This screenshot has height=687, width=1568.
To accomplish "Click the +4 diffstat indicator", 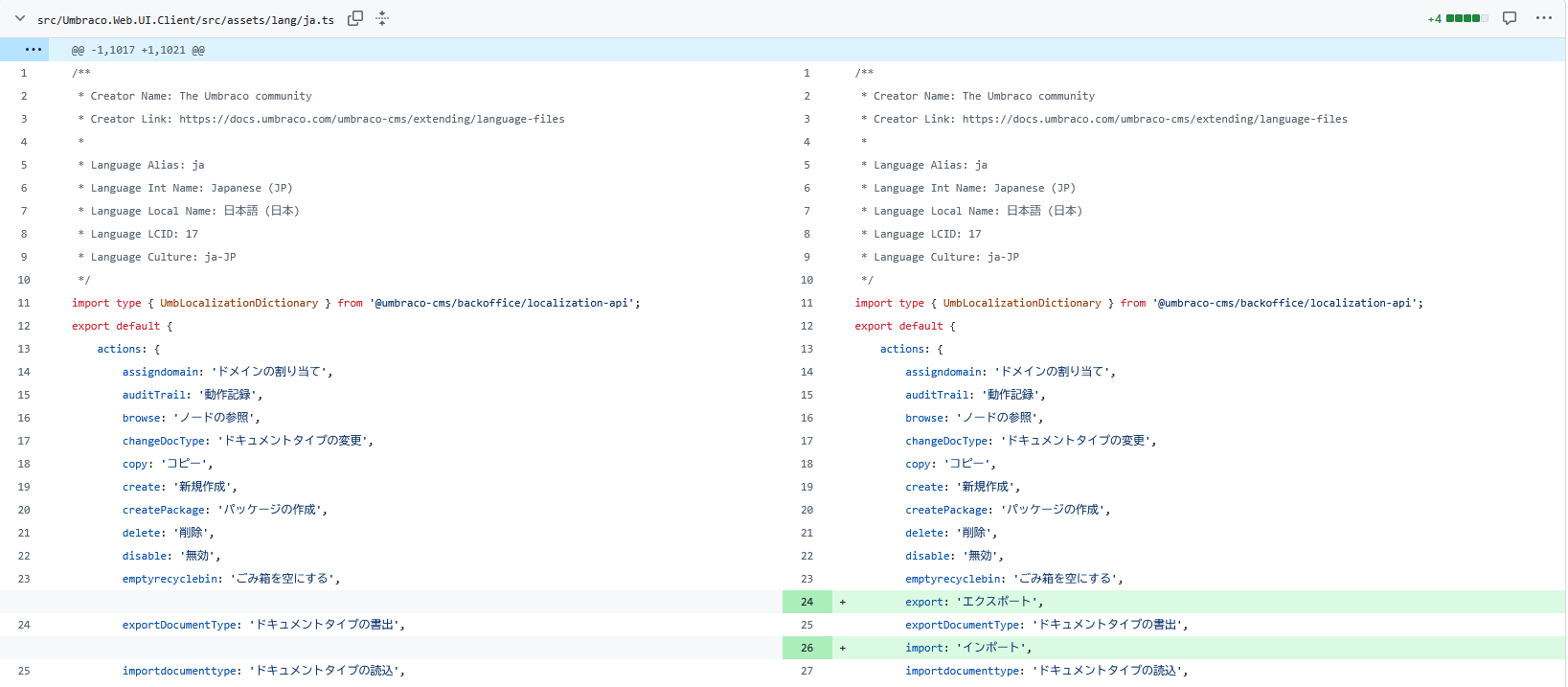I will pyautogui.click(x=1434, y=19).
